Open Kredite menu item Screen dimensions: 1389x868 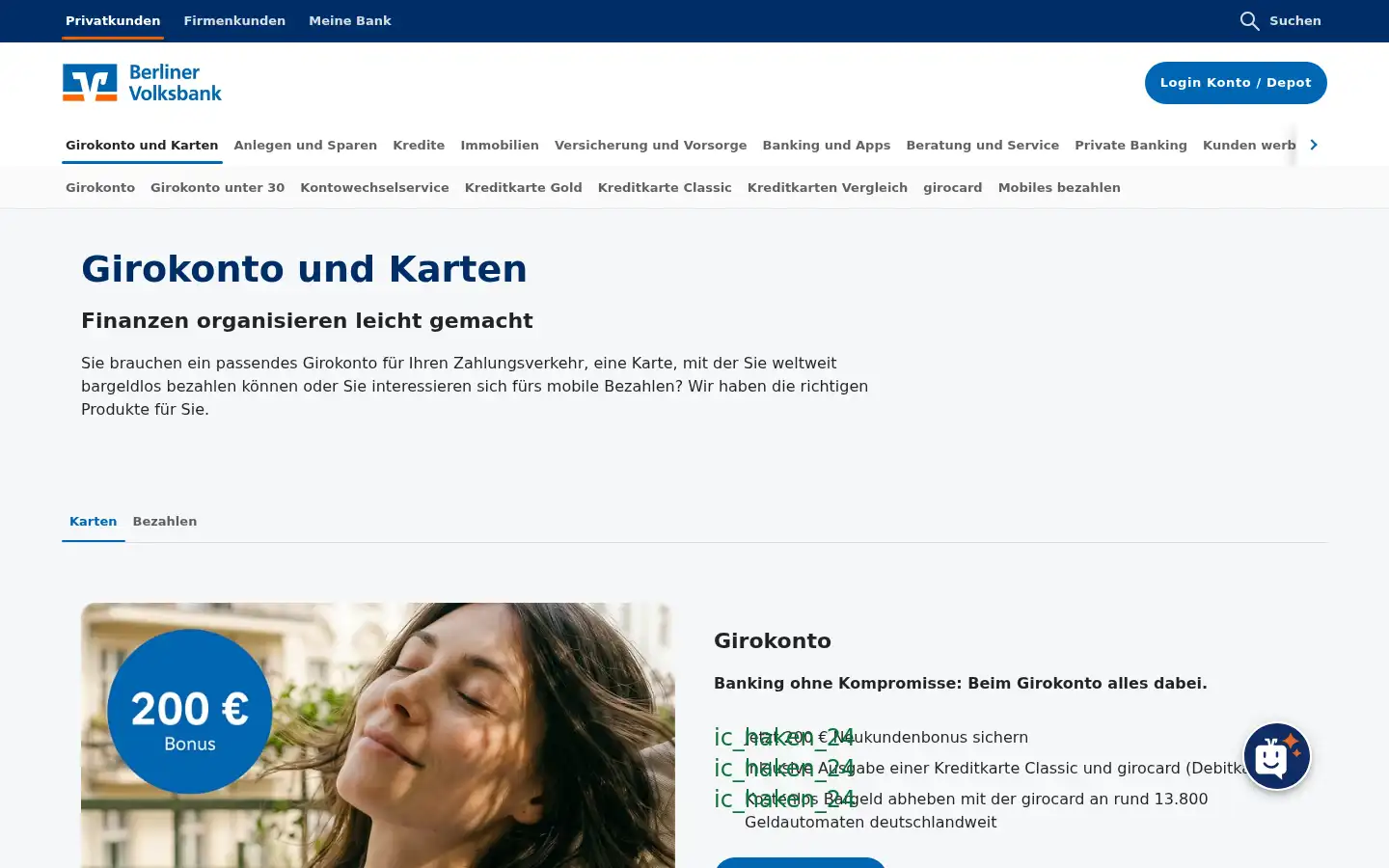[x=419, y=145]
